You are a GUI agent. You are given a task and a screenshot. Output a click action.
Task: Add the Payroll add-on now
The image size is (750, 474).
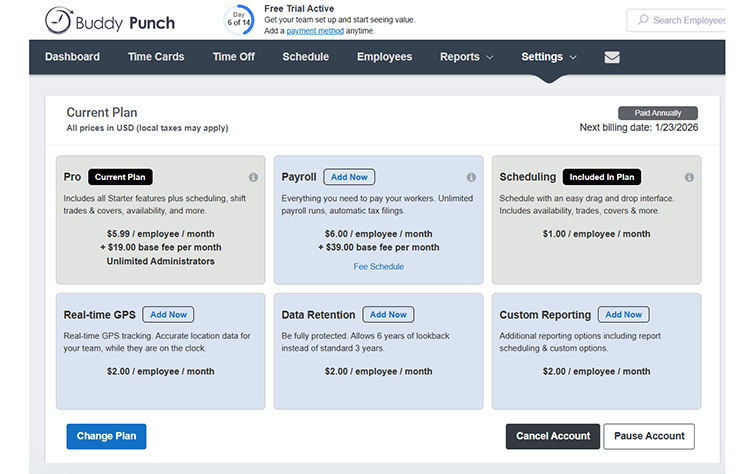[349, 177]
